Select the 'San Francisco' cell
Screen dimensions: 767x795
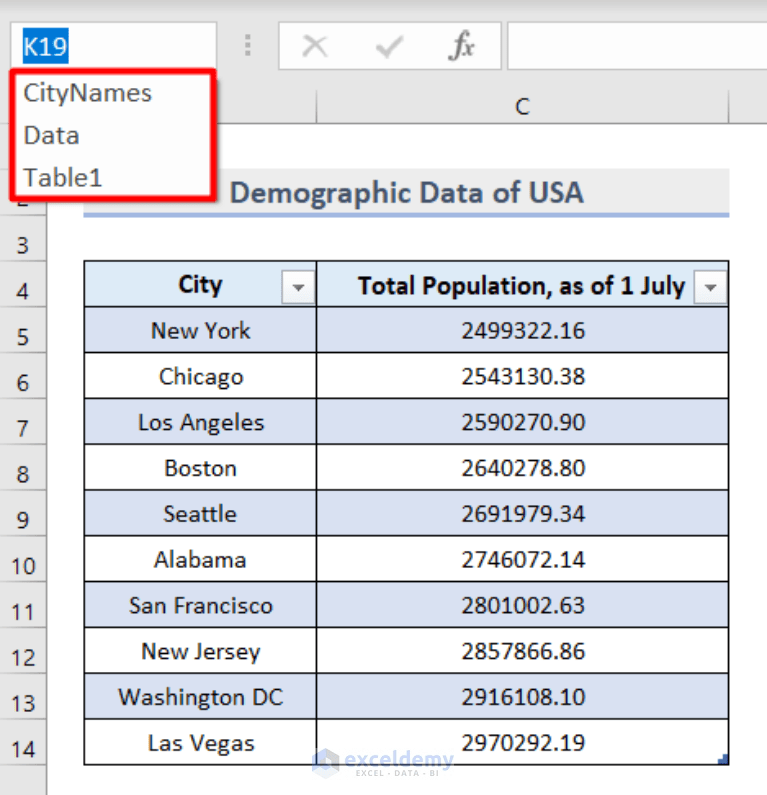(x=200, y=605)
